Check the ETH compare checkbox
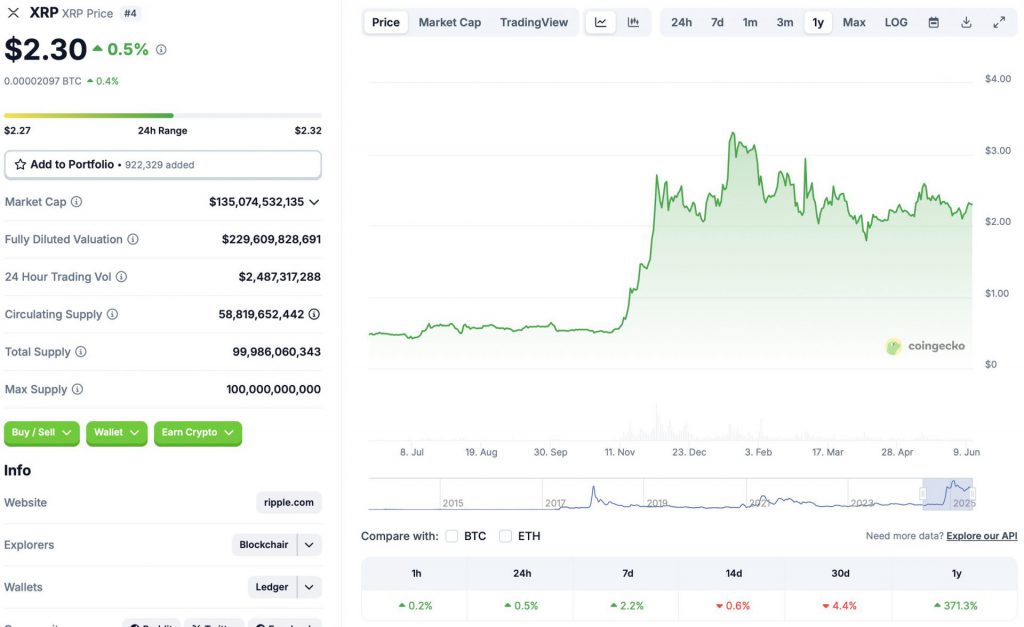 pos(505,536)
